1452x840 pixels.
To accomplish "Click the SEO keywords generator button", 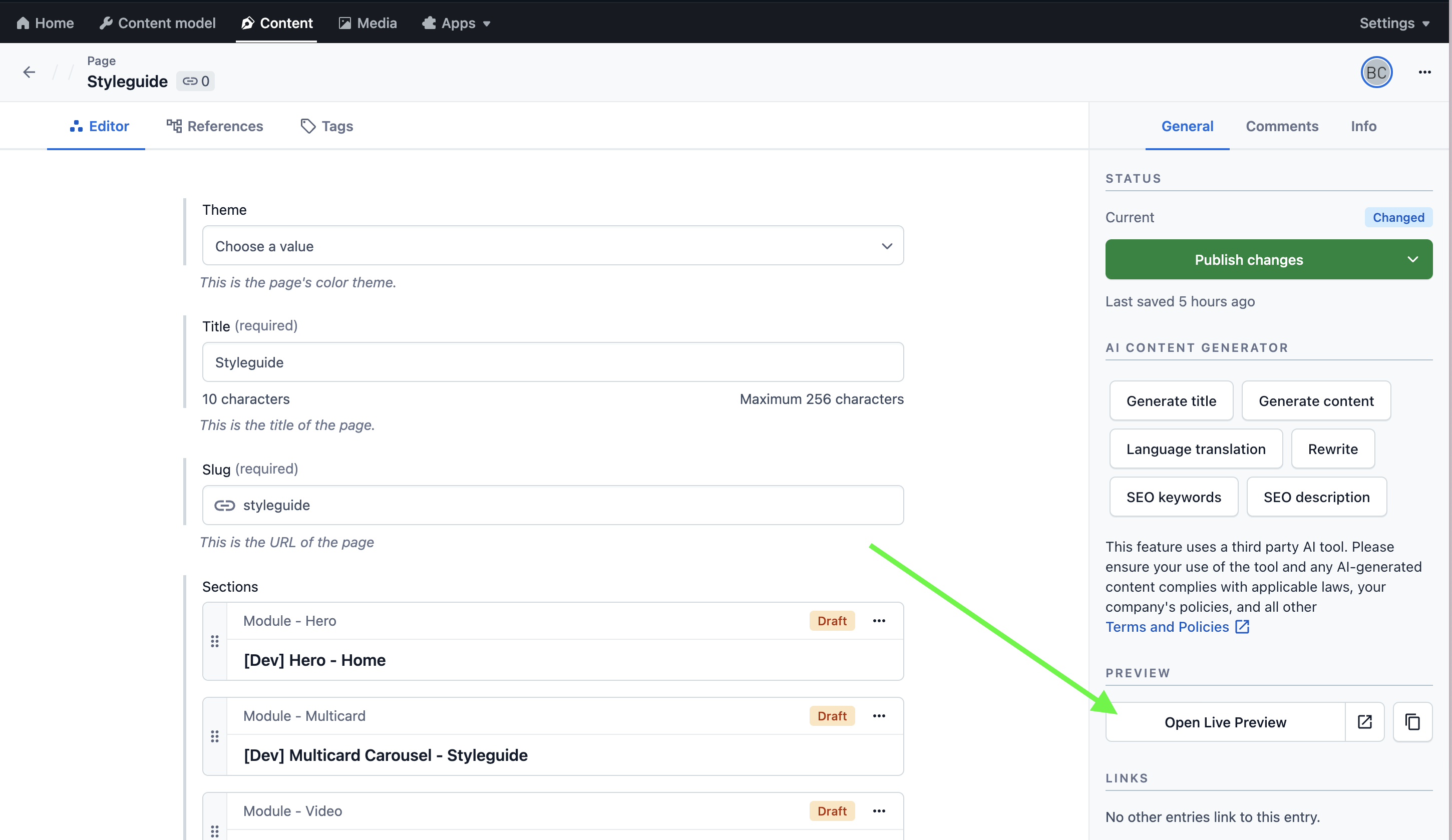I will point(1173,496).
